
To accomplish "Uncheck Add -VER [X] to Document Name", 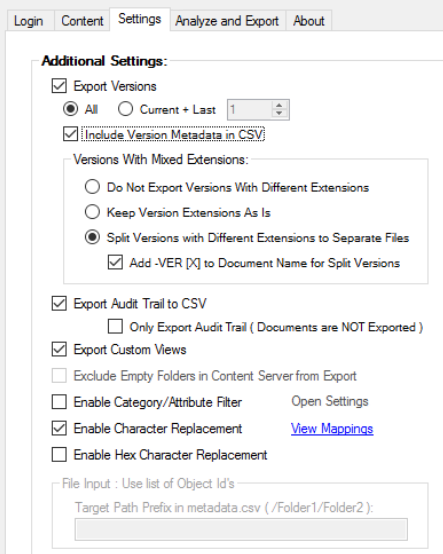I will point(115,263).
